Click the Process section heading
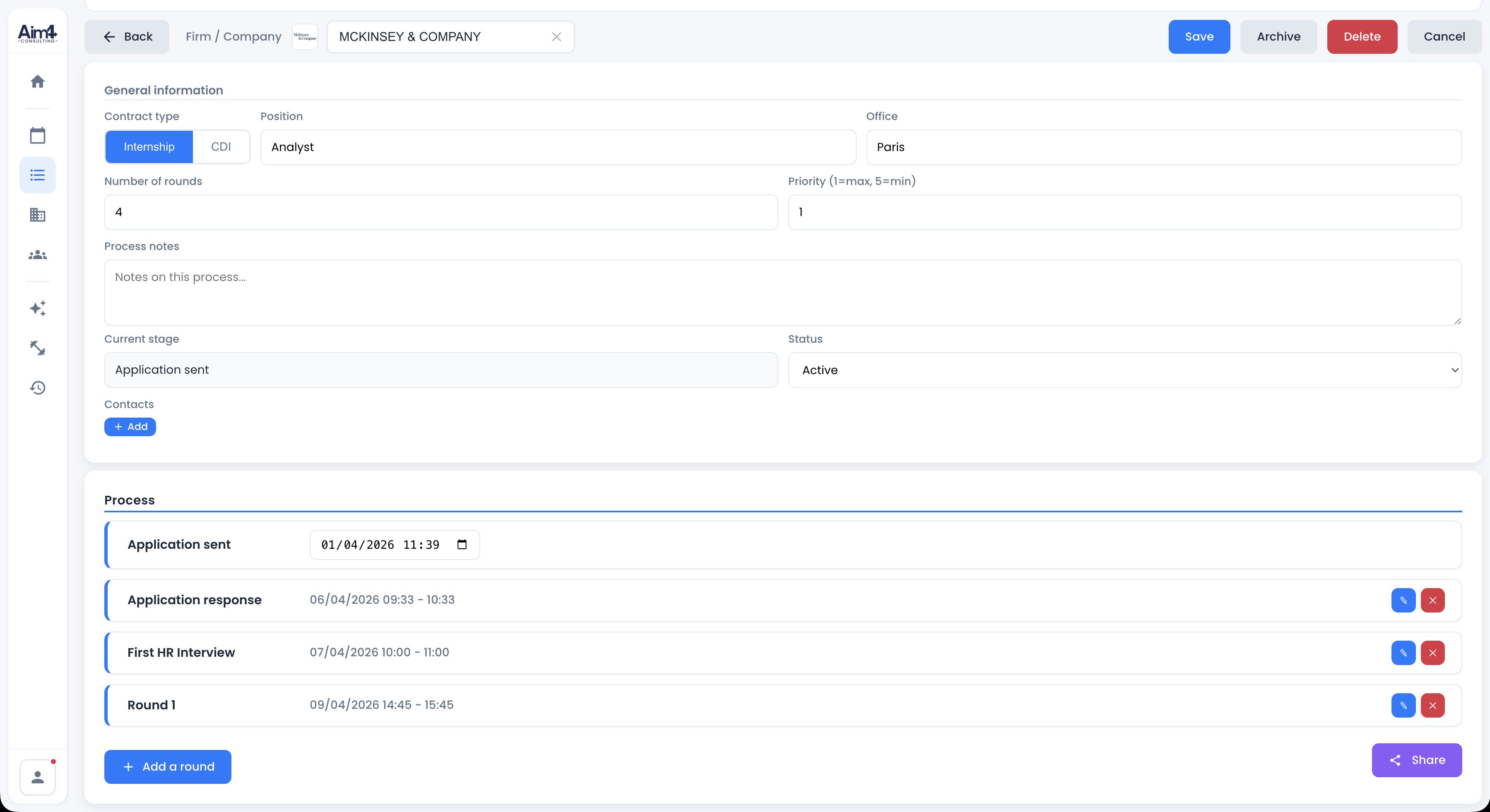 click(x=130, y=500)
